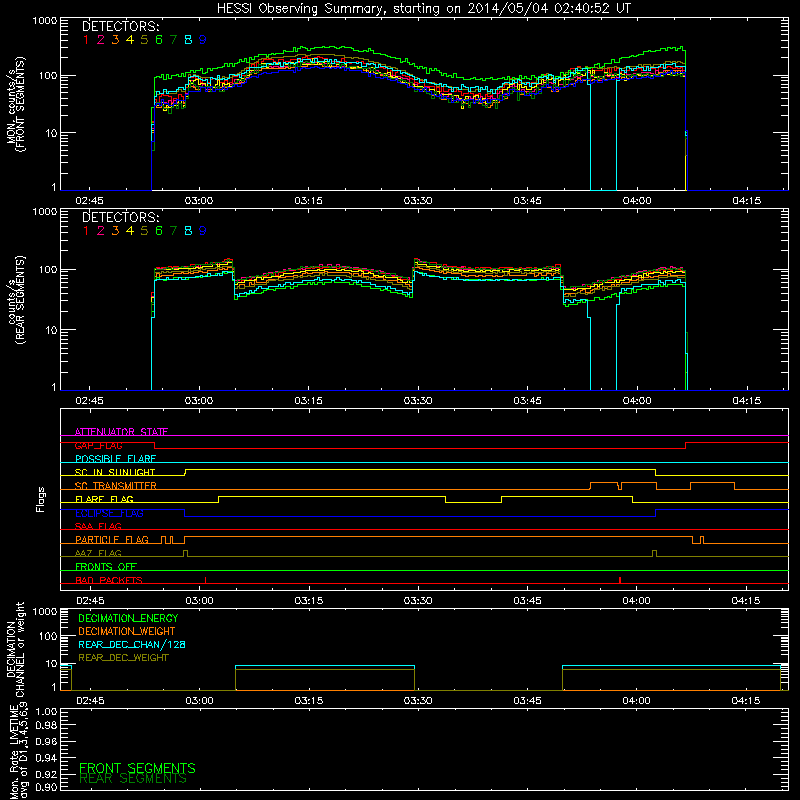Click the PARTICLE_FLAG label
The width and height of the screenshot is (800, 800).
[112, 539]
